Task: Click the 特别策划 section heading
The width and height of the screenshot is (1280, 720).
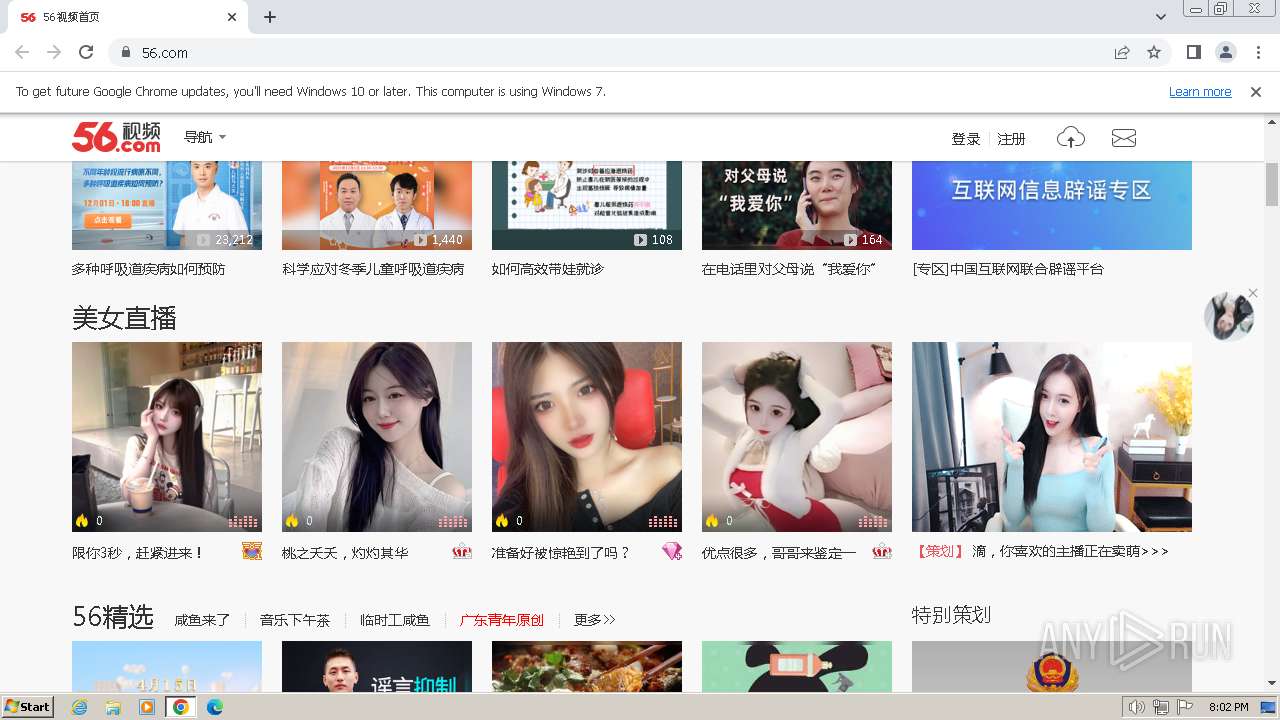Action: coord(951,615)
